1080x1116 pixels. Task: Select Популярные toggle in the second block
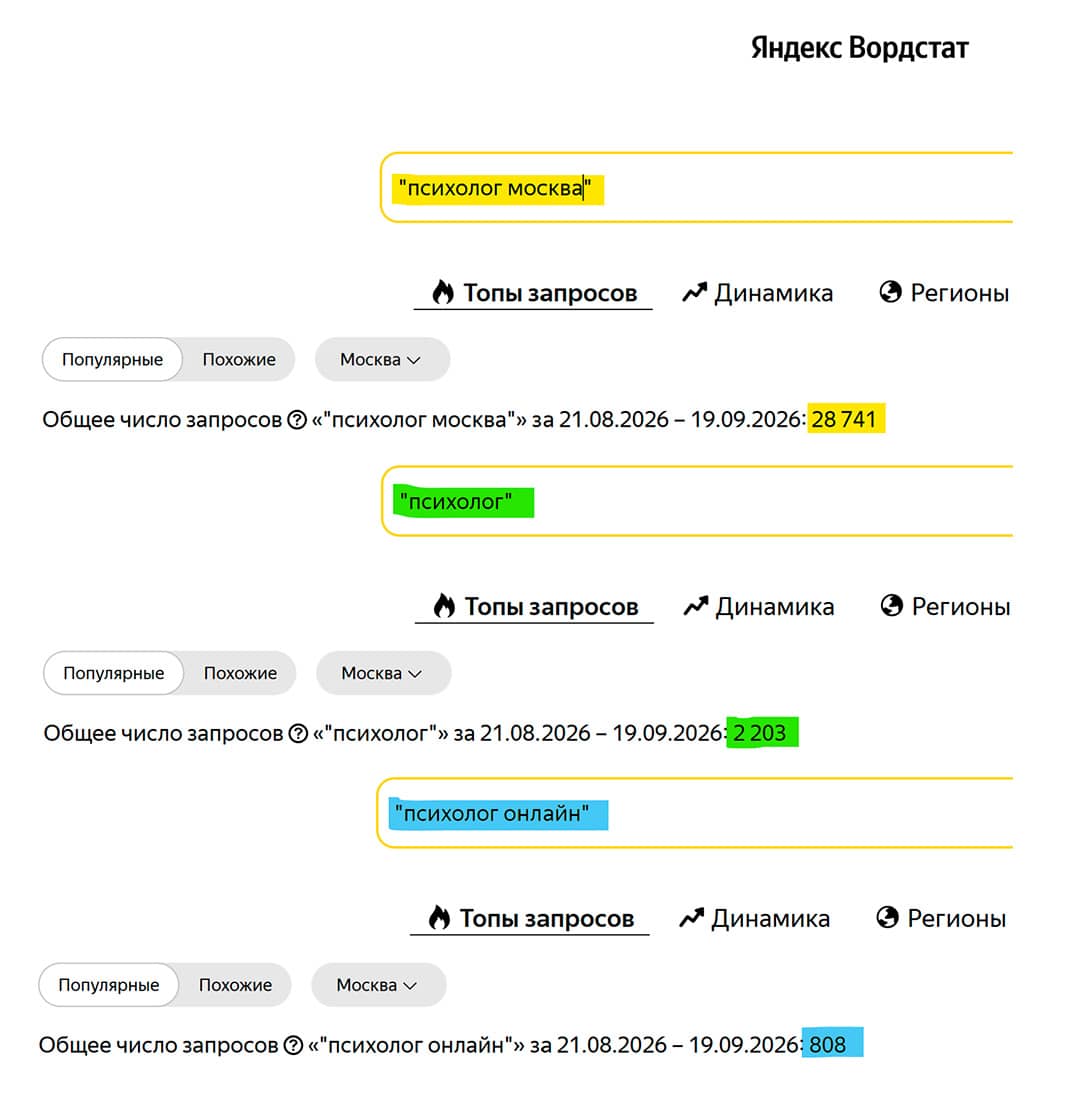point(114,673)
